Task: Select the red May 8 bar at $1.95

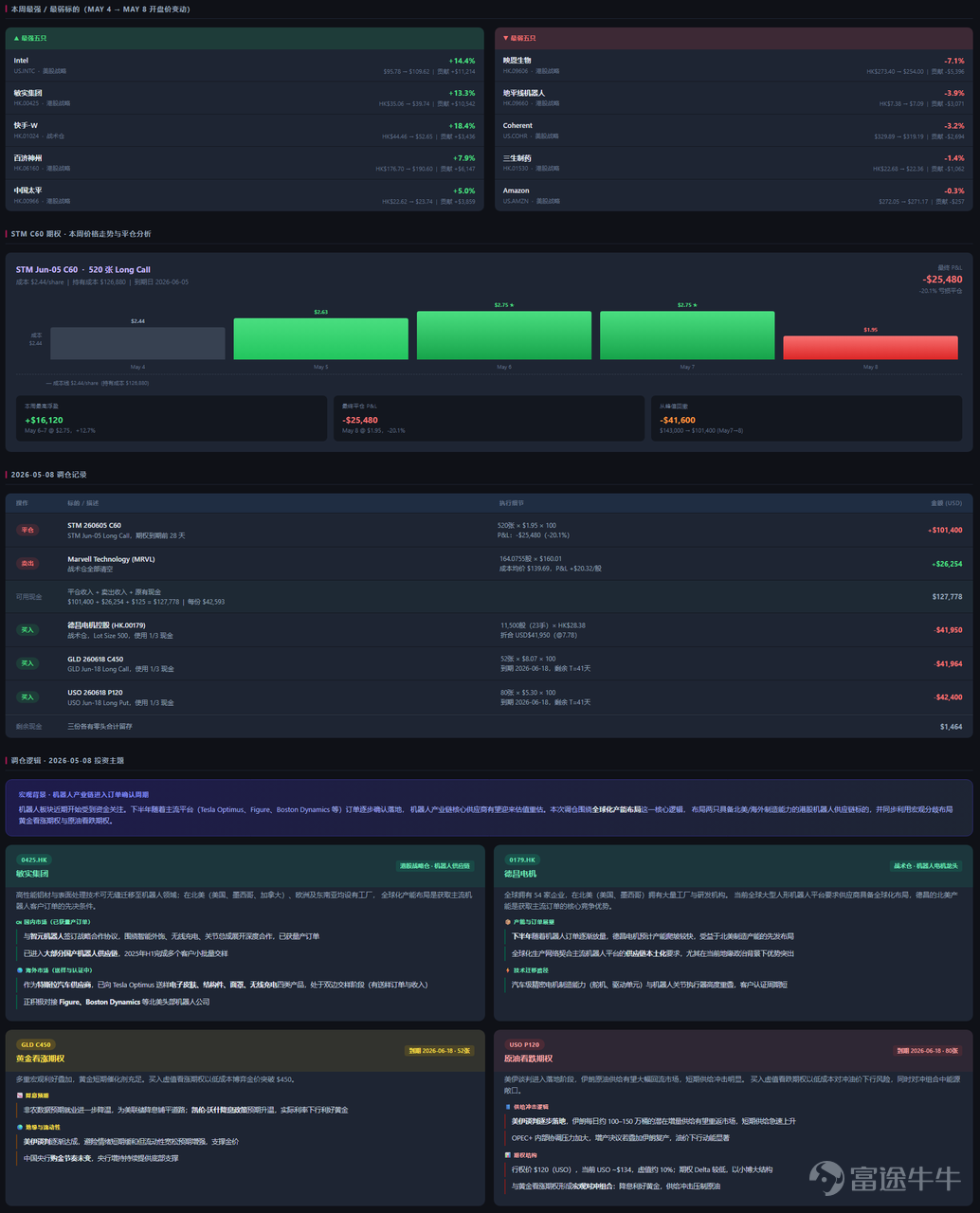Action: 870,348
